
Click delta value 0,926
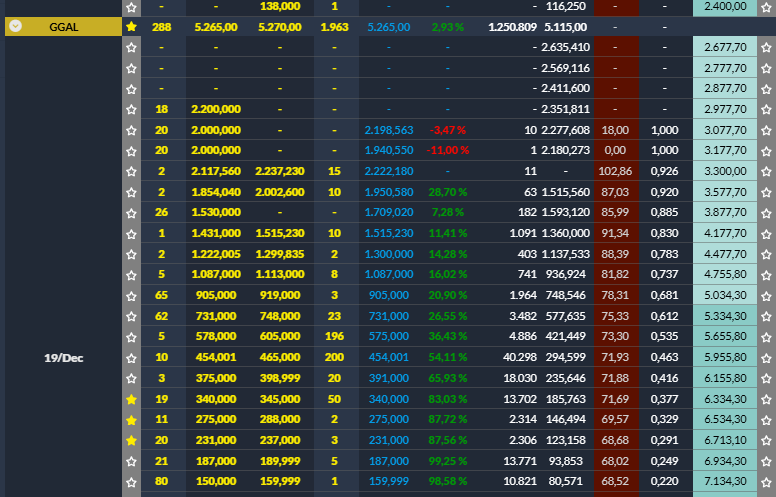pyautogui.click(x=664, y=171)
